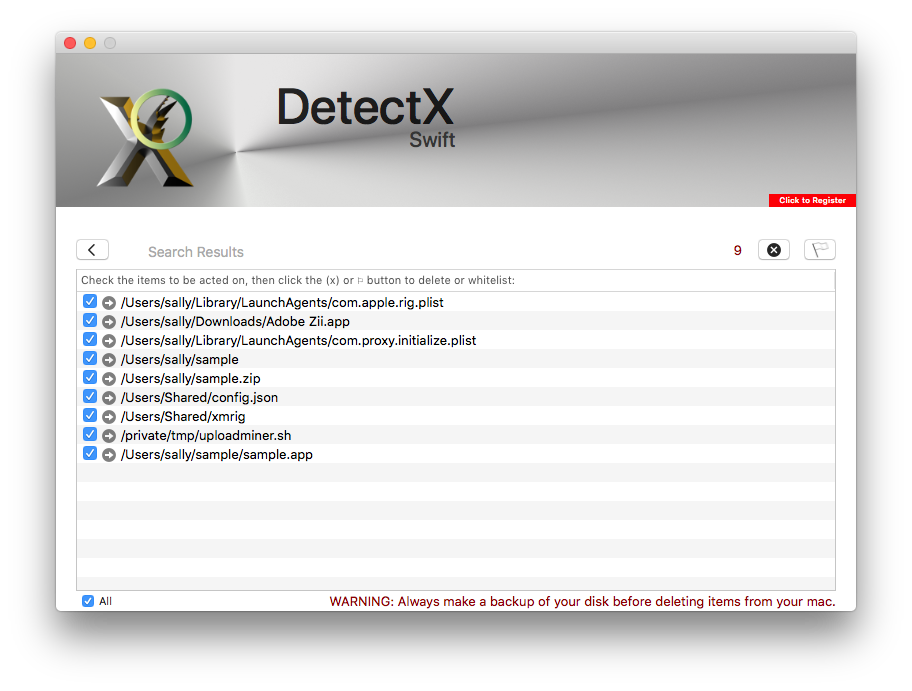Select the /Users/sally/Downloads/Adobe Zii.app path
This screenshot has width=912, height=691.
[x=235, y=322]
